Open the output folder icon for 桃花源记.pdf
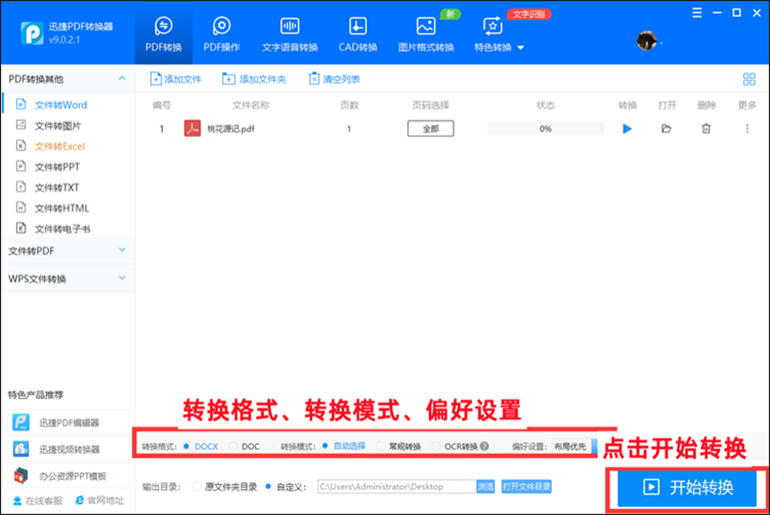Viewport: 770px width, 515px height. (x=666, y=129)
